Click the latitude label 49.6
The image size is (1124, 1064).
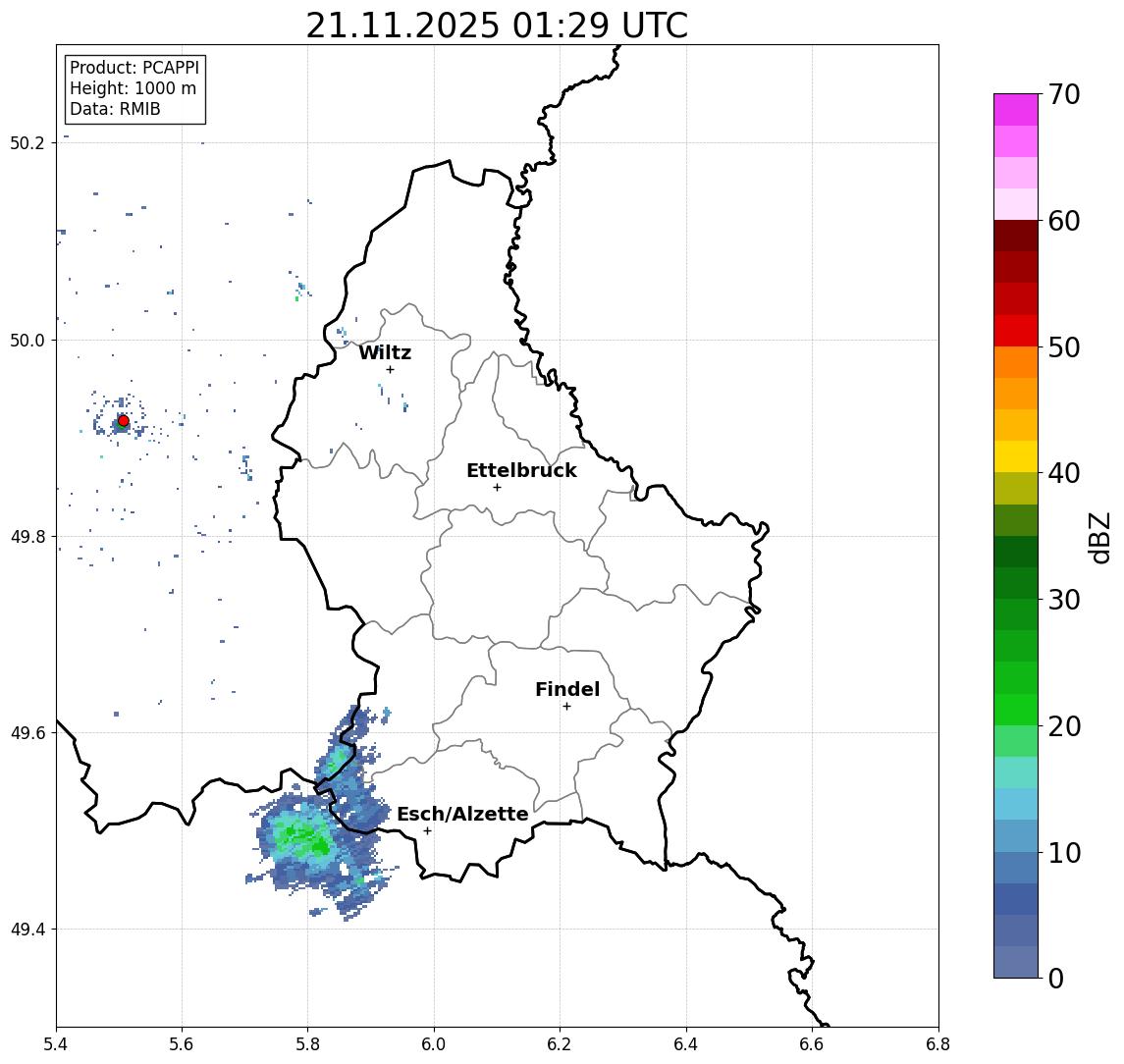(x=27, y=733)
